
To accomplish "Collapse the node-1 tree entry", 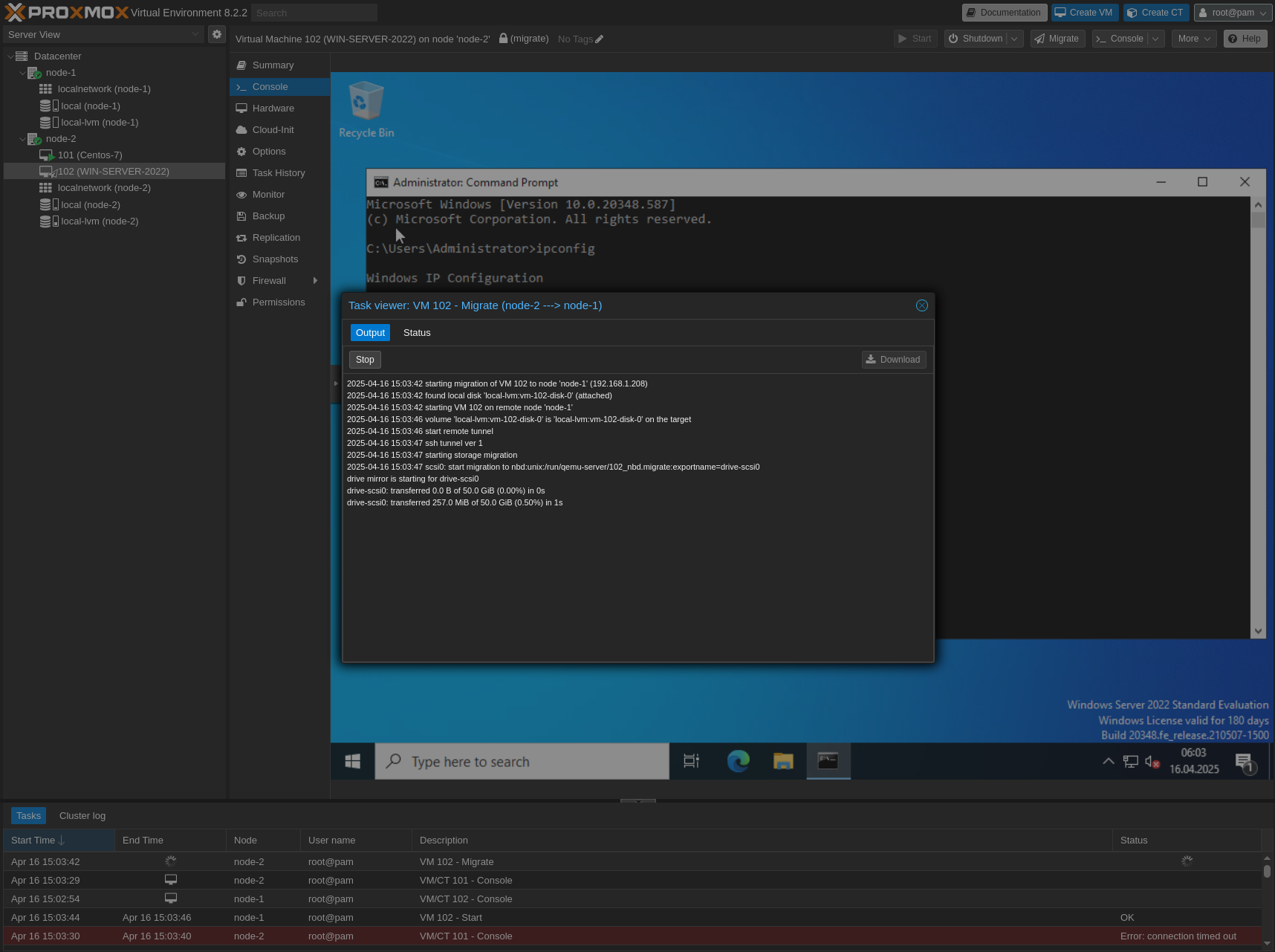I will tap(23, 72).
